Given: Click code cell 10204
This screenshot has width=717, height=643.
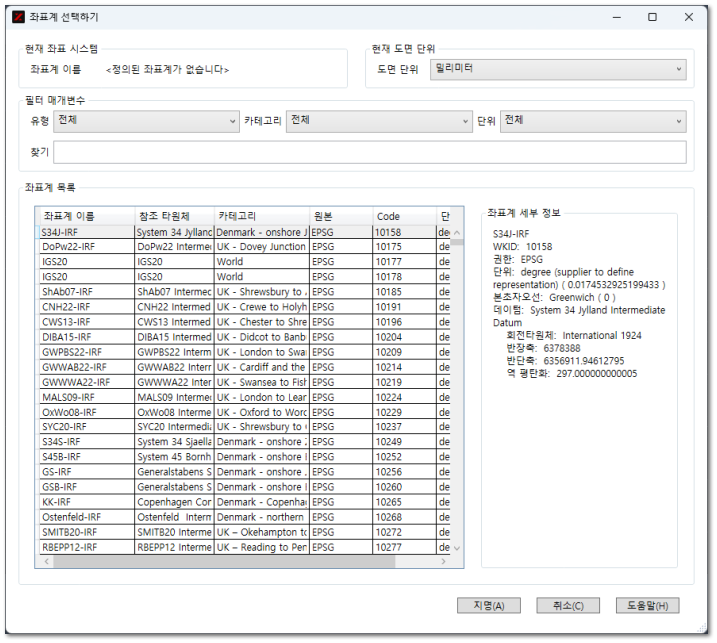Looking at the screenshot, I should coord(405,337).
